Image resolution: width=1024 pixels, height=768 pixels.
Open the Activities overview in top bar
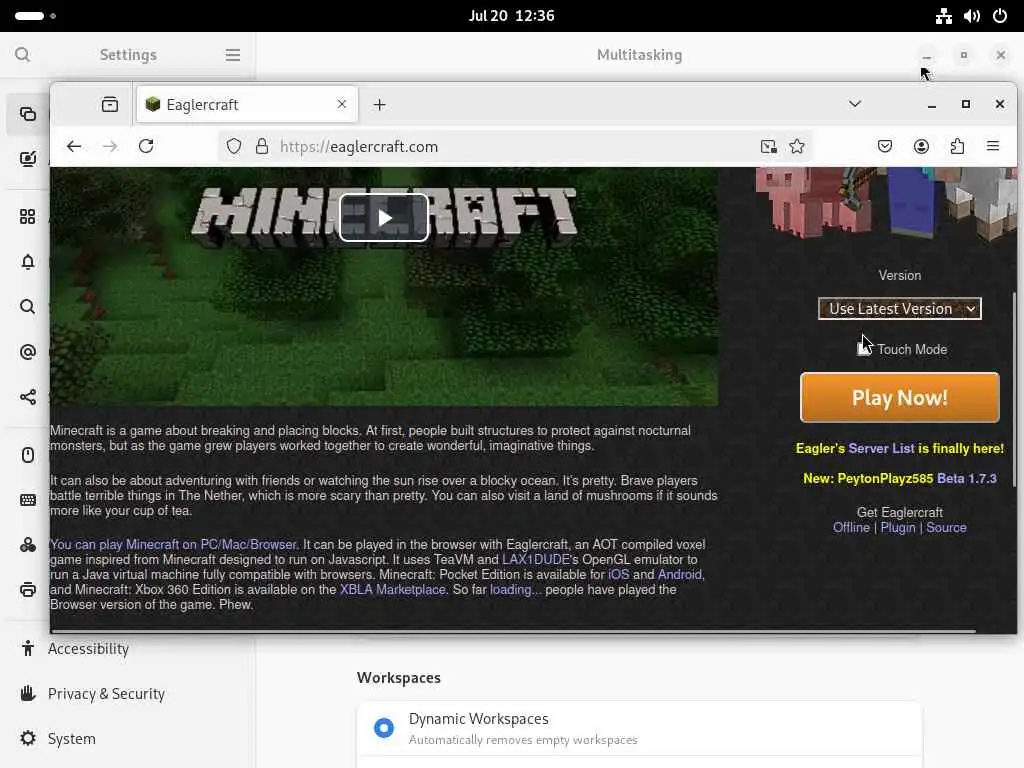(x=35, y=16)
